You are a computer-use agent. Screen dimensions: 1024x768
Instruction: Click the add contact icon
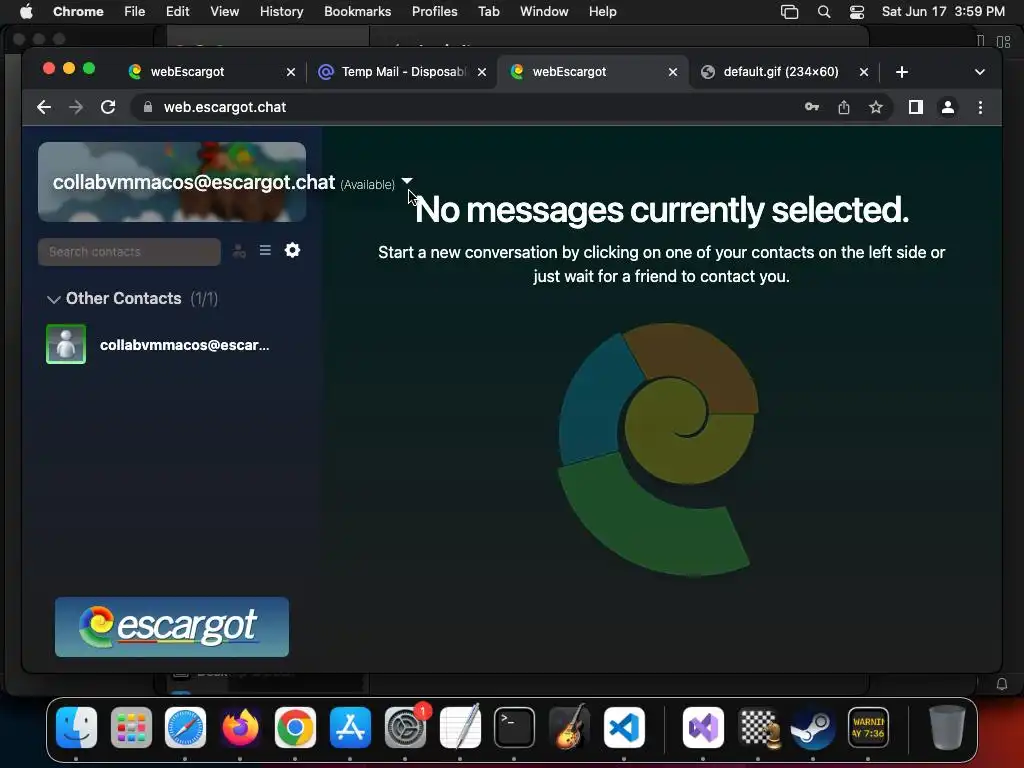point(239,251)
